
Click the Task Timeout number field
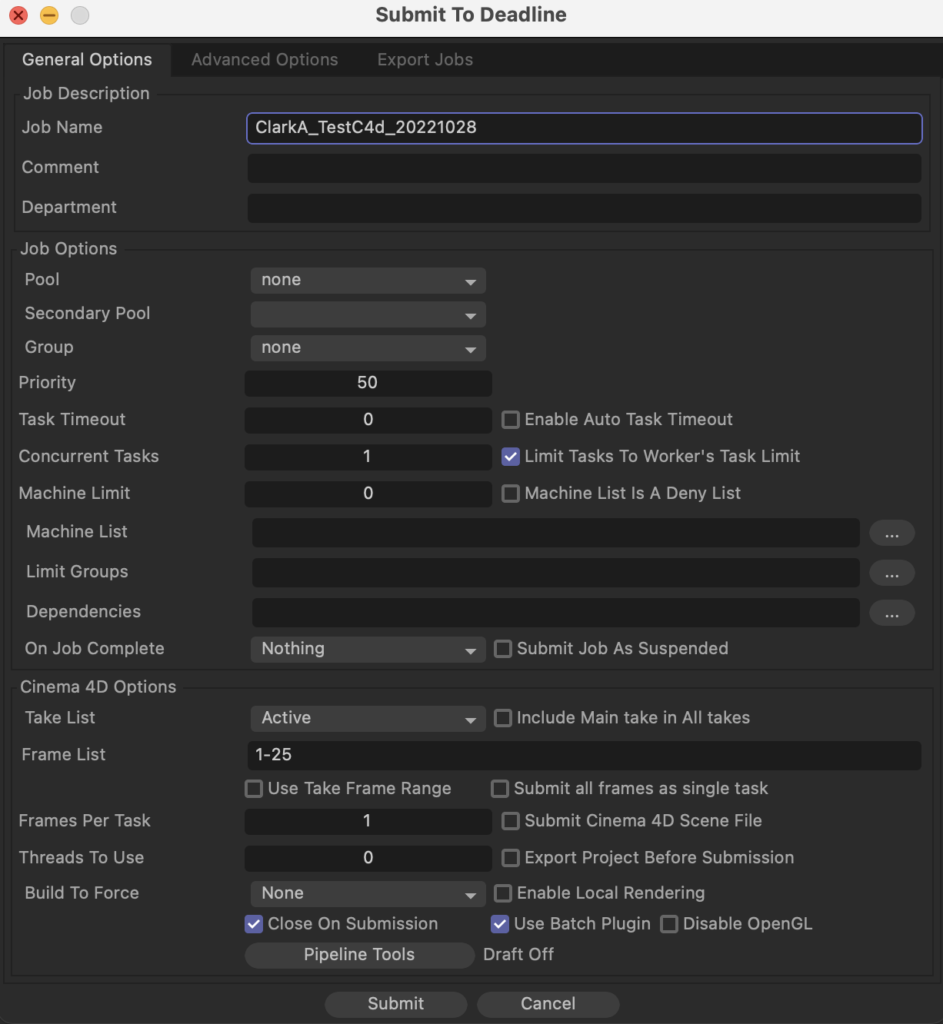pyautogui.click(x=368, y=420)
